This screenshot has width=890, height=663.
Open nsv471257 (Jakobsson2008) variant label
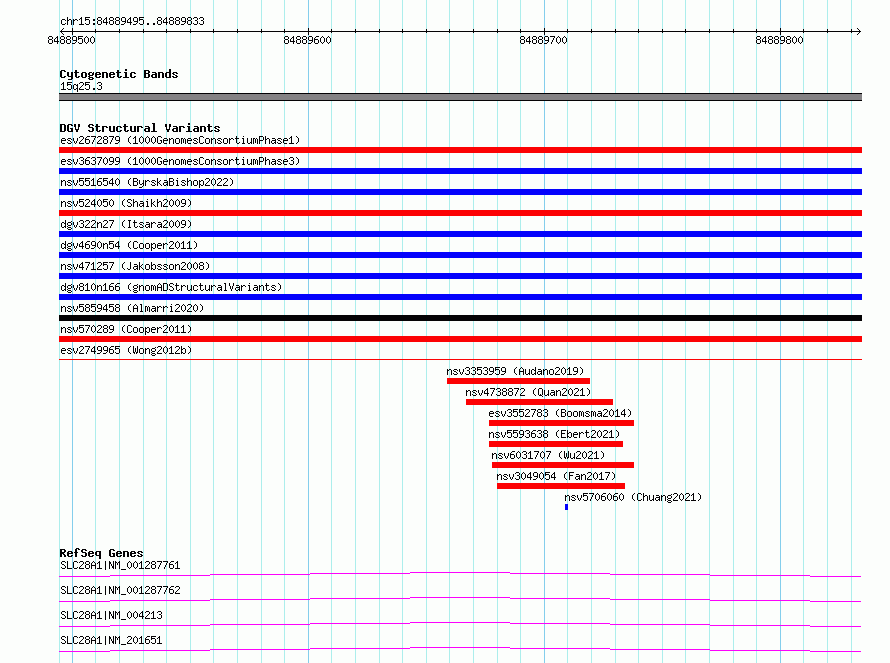(135, 266)
